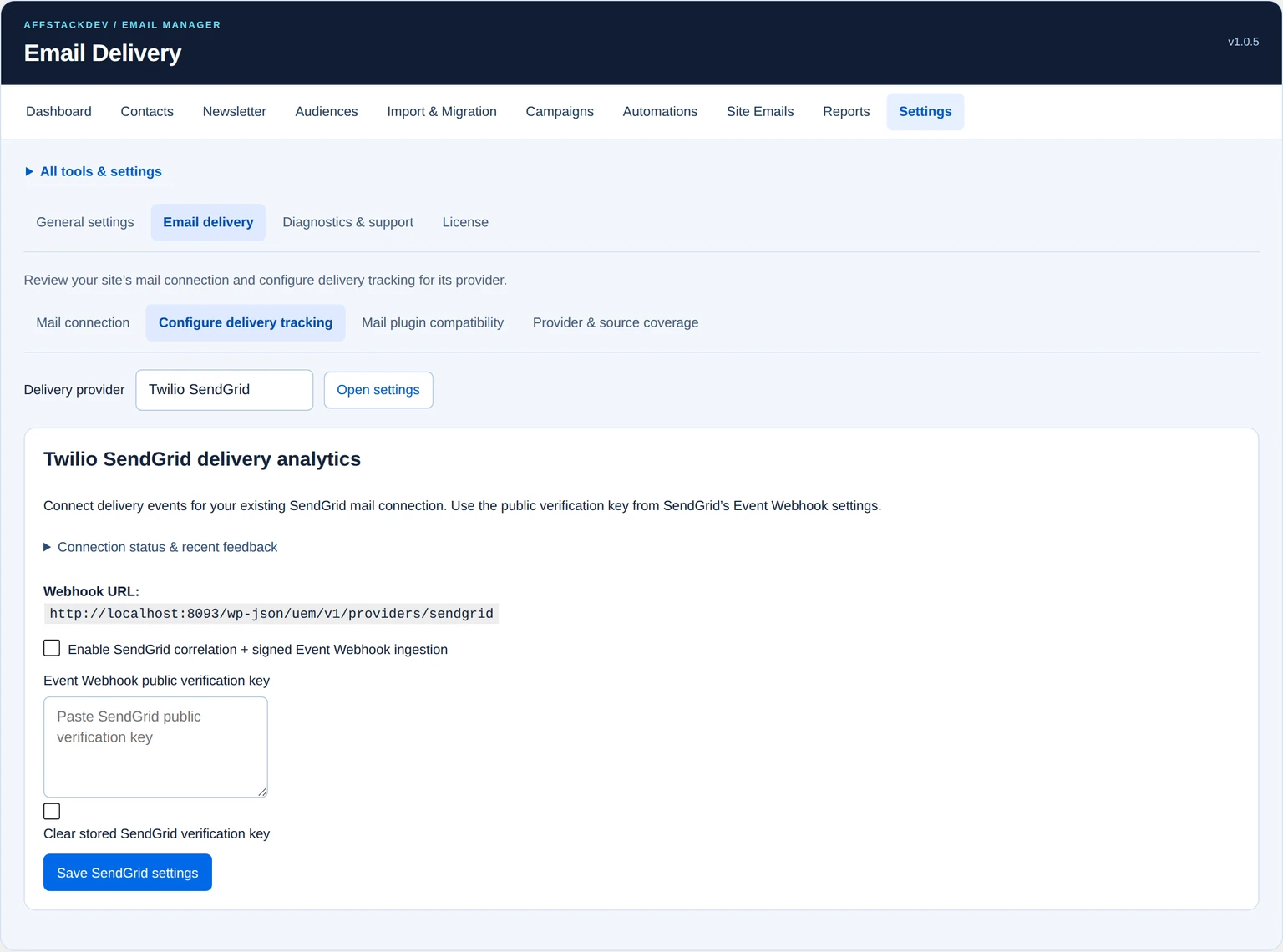Open Provider & source coverage section
Image resolution: width=1283 pixels, height=952 pixels.
(616, 322)
